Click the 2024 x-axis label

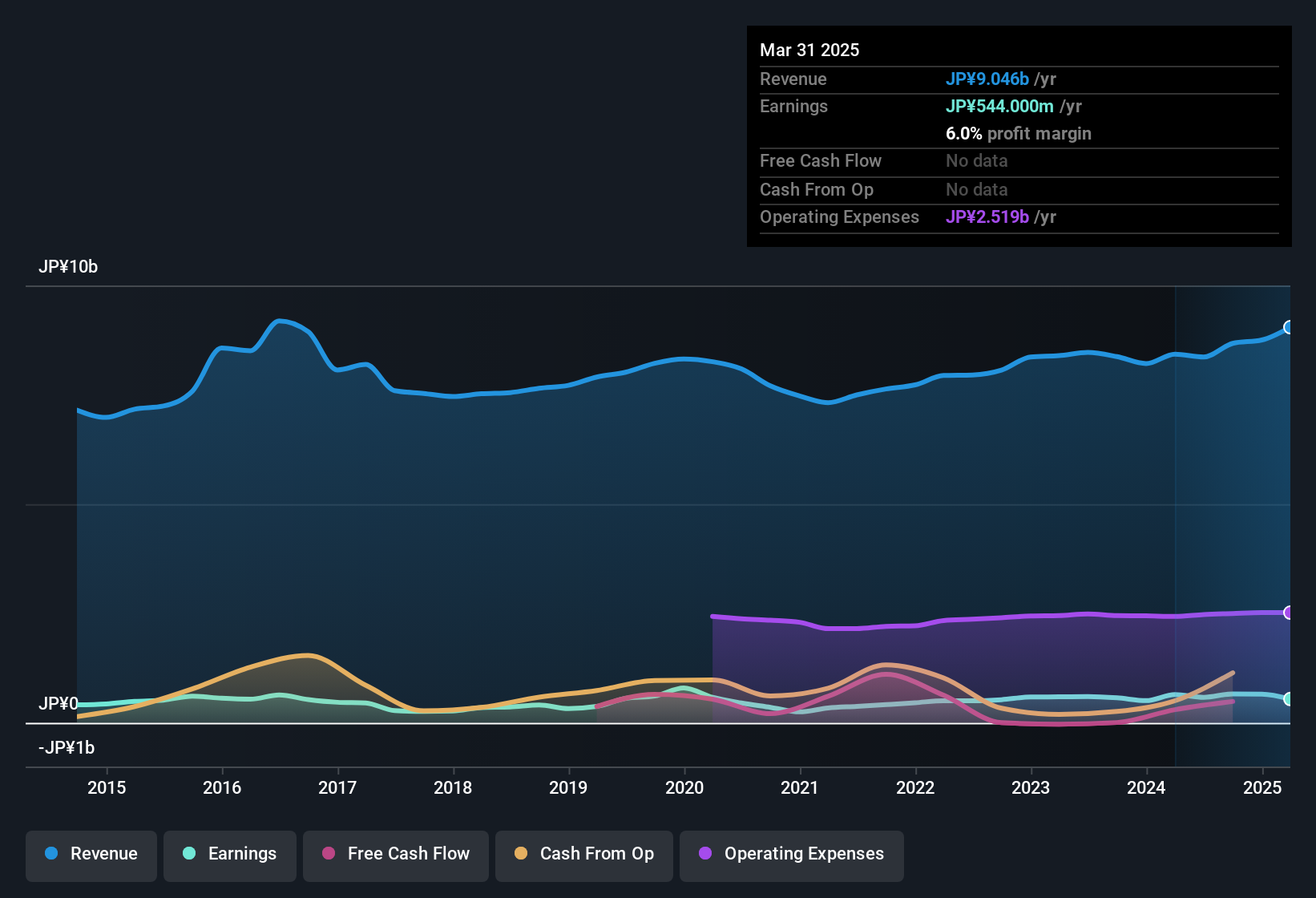pyautogui.click(x=1146, y=787)
